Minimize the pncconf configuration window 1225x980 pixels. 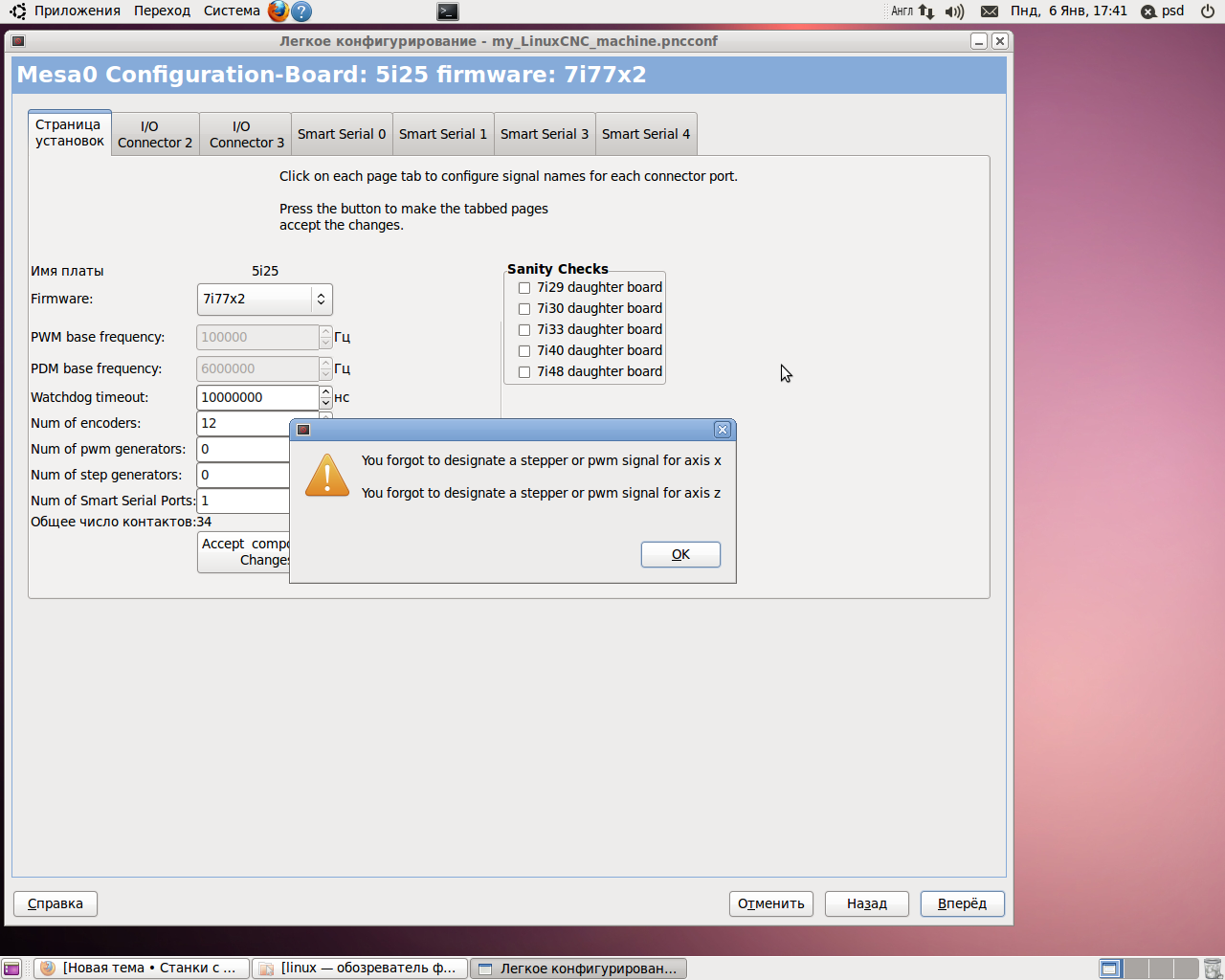(x=978, y=41)
